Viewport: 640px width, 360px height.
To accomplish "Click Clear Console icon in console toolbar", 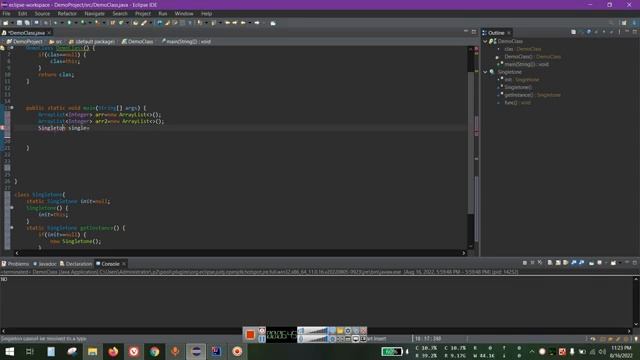I will click(x=550, y=263).
